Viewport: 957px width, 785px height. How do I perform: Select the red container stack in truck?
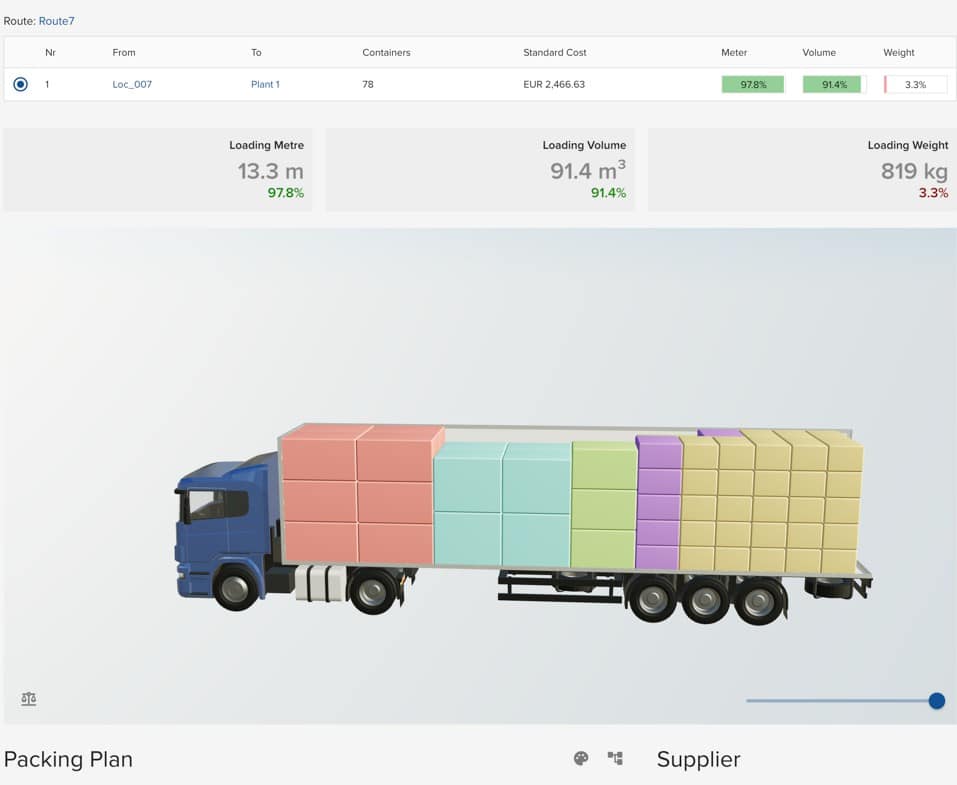tap(358, 494)
